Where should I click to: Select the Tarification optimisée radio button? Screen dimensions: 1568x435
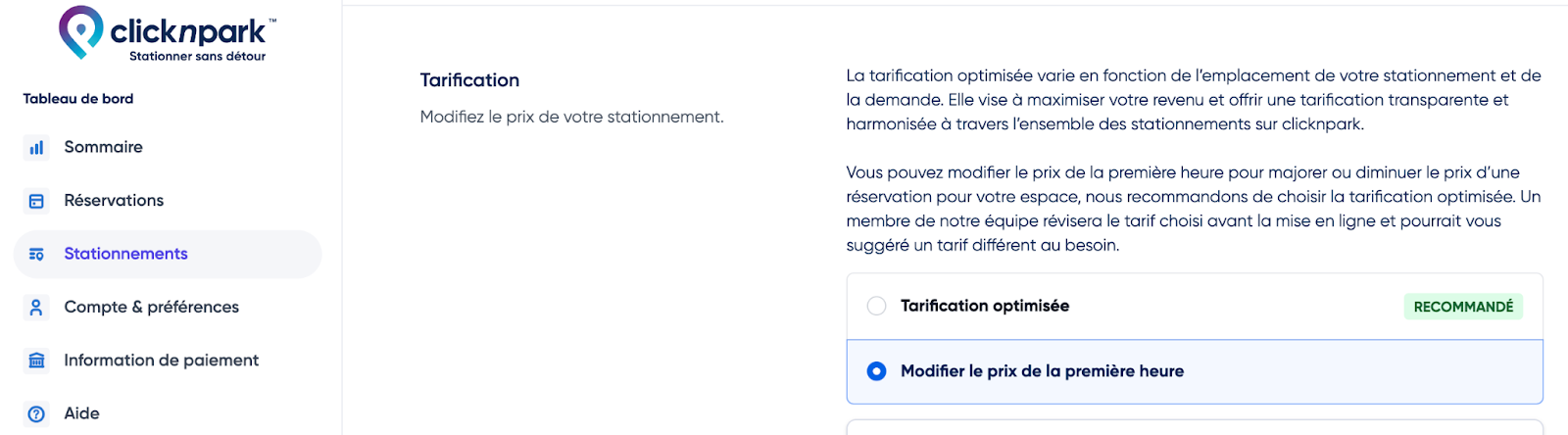coord(876,306)
